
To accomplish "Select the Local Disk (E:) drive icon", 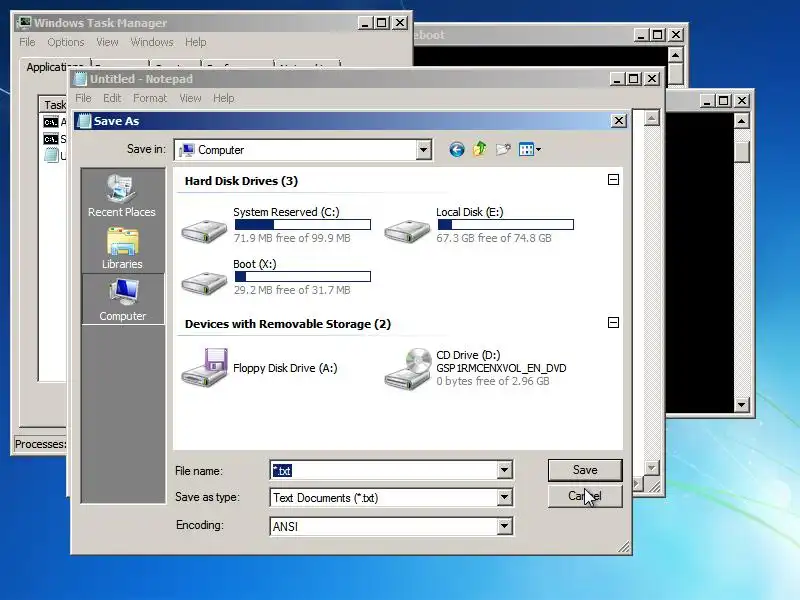I will [x=407, y=231].
